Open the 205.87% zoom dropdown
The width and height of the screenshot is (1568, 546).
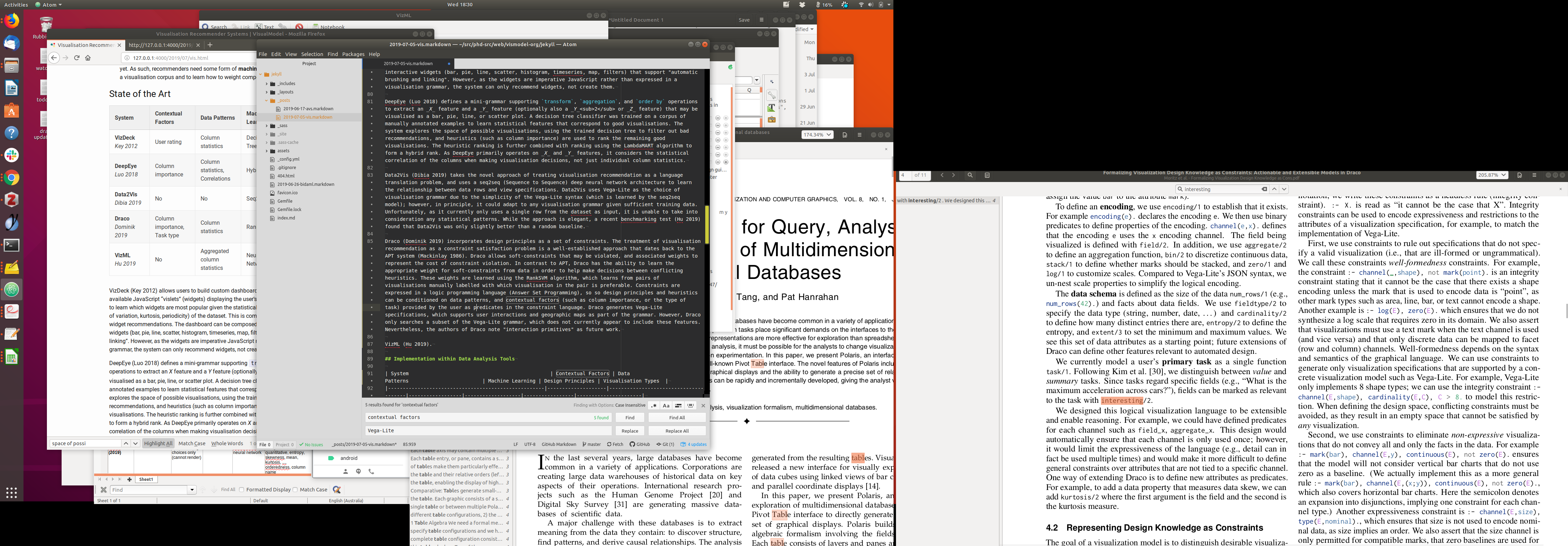click(1491, 175)
